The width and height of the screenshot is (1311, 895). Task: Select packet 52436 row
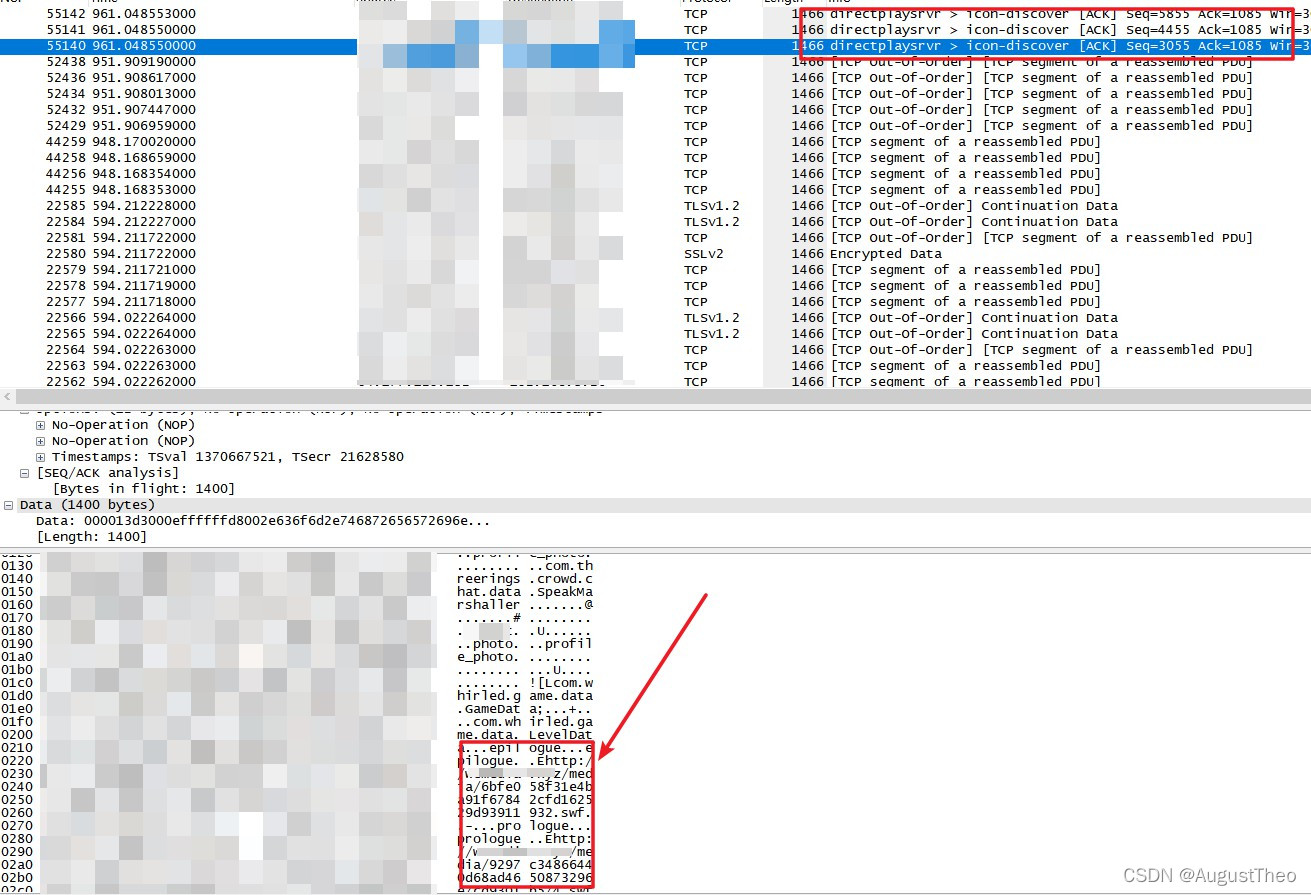[655, 78]
